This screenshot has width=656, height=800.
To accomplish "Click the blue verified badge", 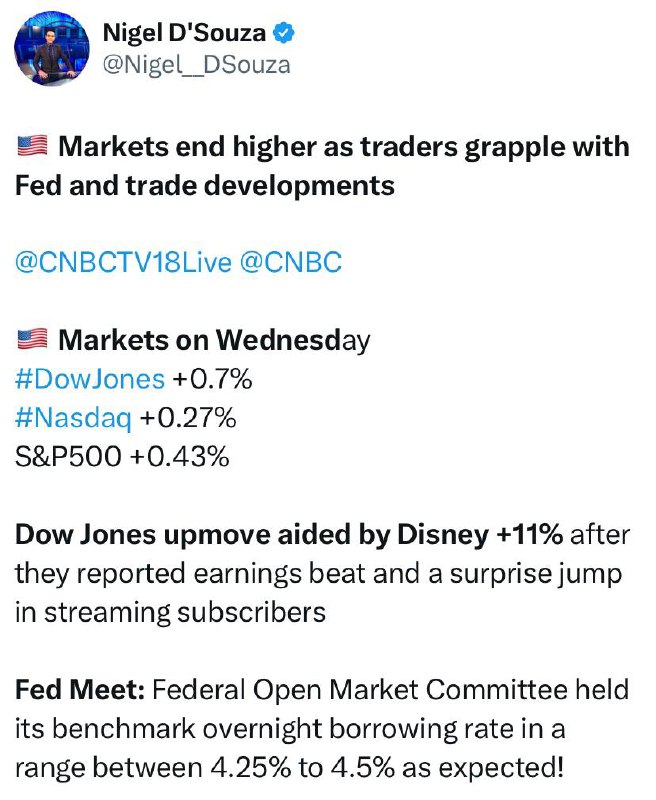I will point(284,33).
